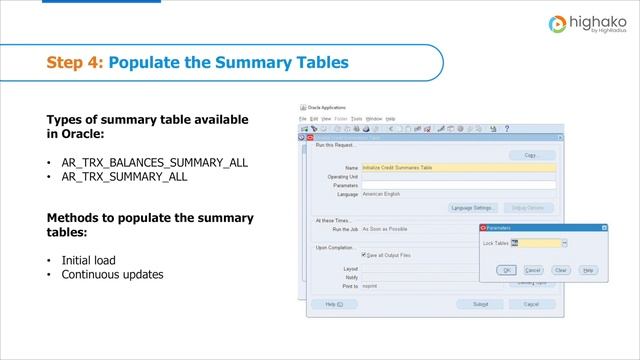Click the Submit button

(x=480, y=304)
